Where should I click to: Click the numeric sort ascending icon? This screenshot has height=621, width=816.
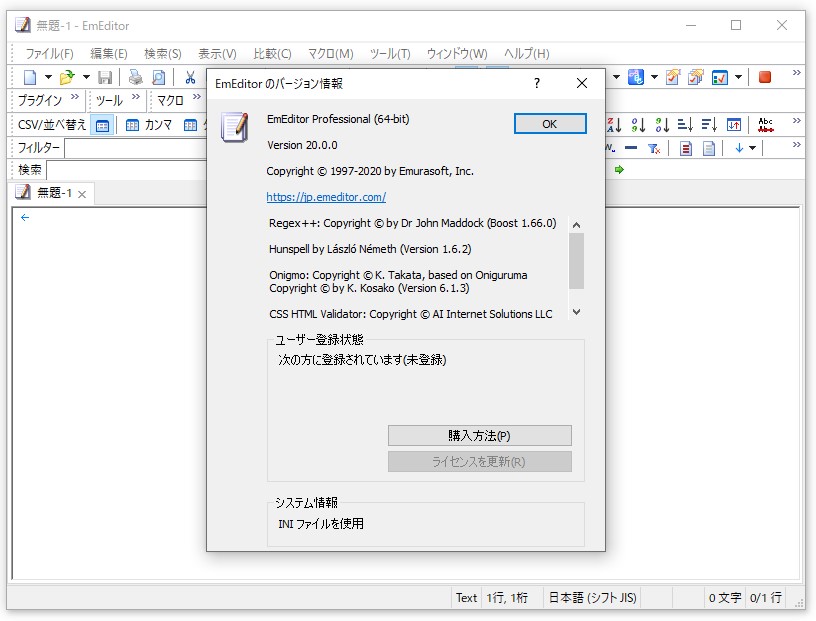pos(638,126)
